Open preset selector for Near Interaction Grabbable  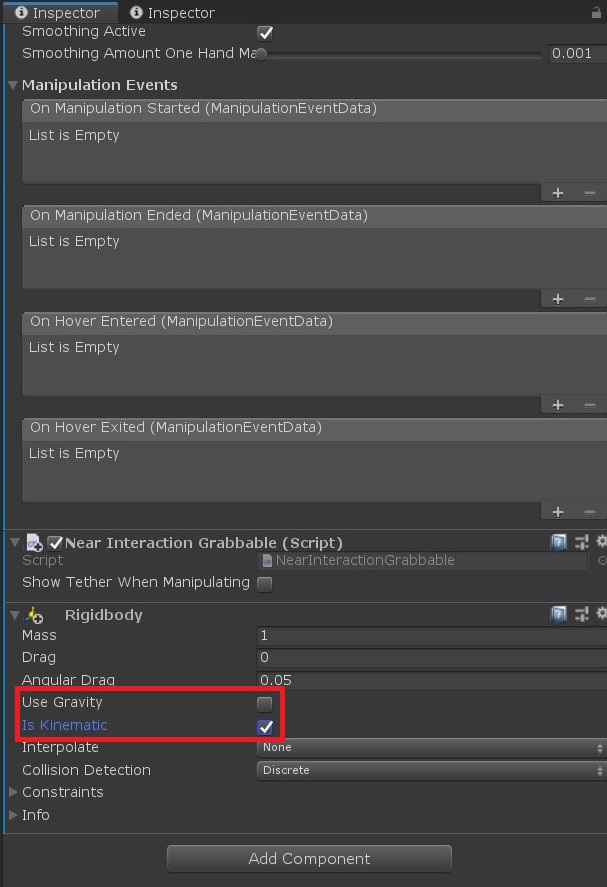point(581,542)
